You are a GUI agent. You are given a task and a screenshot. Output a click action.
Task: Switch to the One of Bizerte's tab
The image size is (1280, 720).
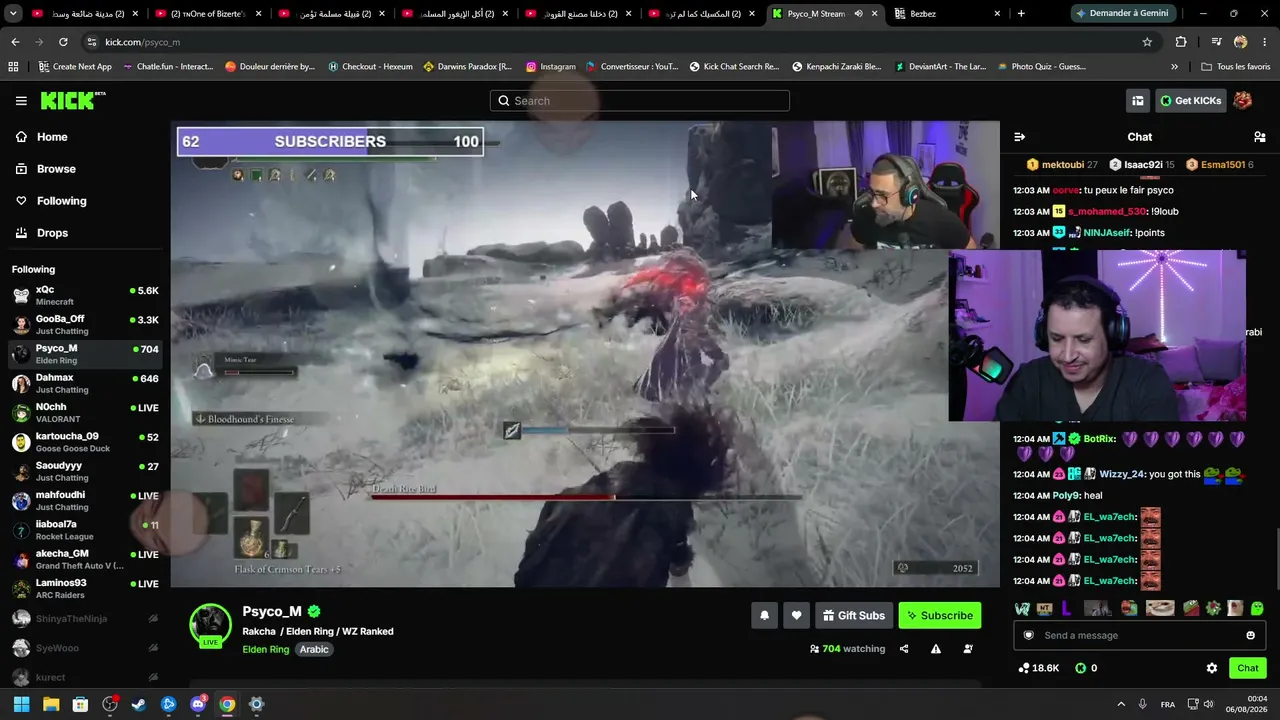point(207,14)
